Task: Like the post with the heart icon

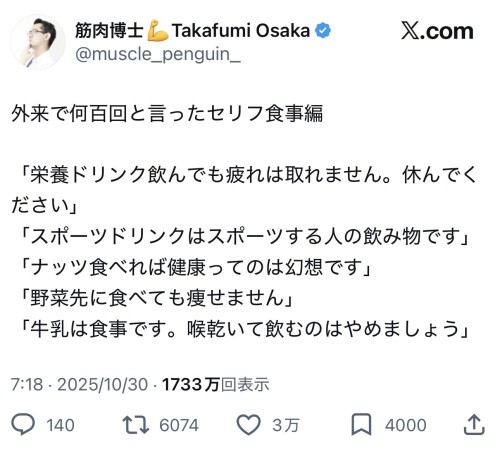Action: click(x=249, y=425)
